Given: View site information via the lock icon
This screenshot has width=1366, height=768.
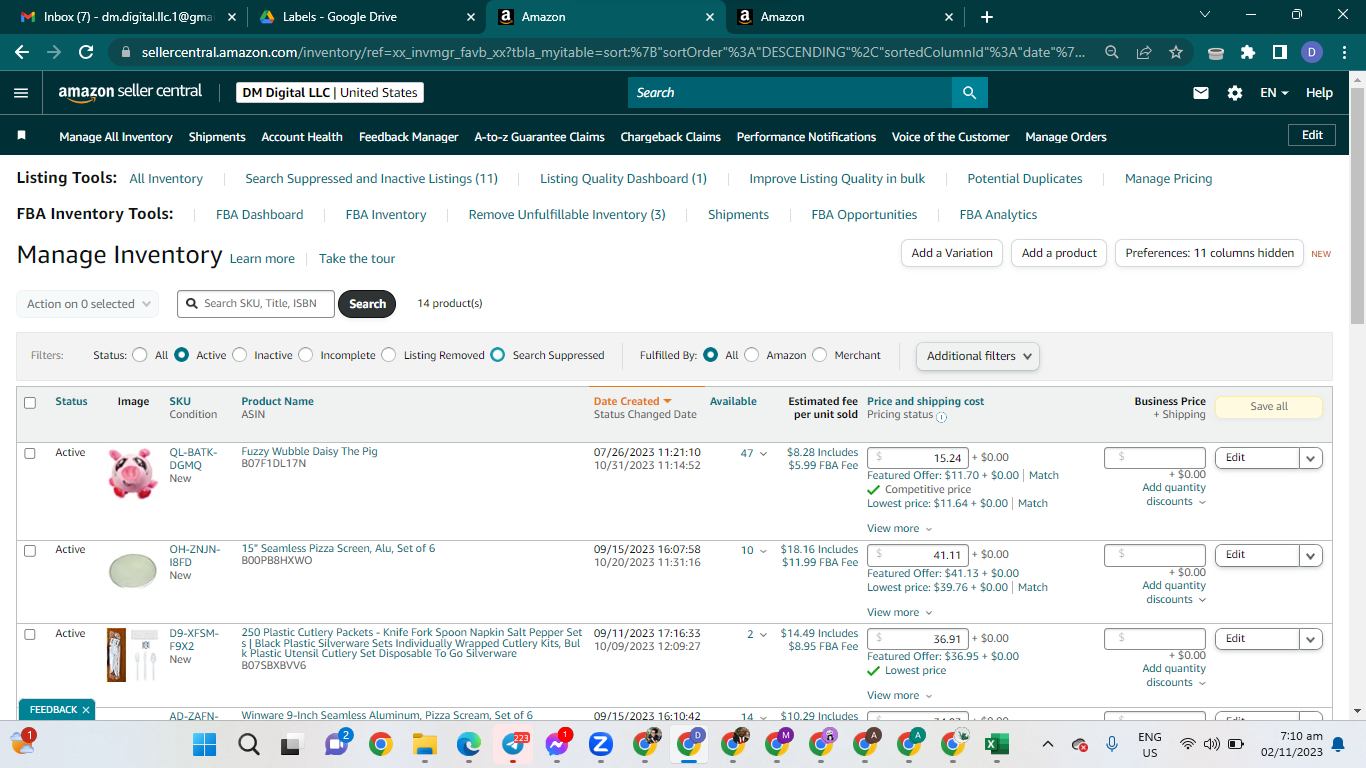Looking at the screenshot, I should tap(126, 52).
